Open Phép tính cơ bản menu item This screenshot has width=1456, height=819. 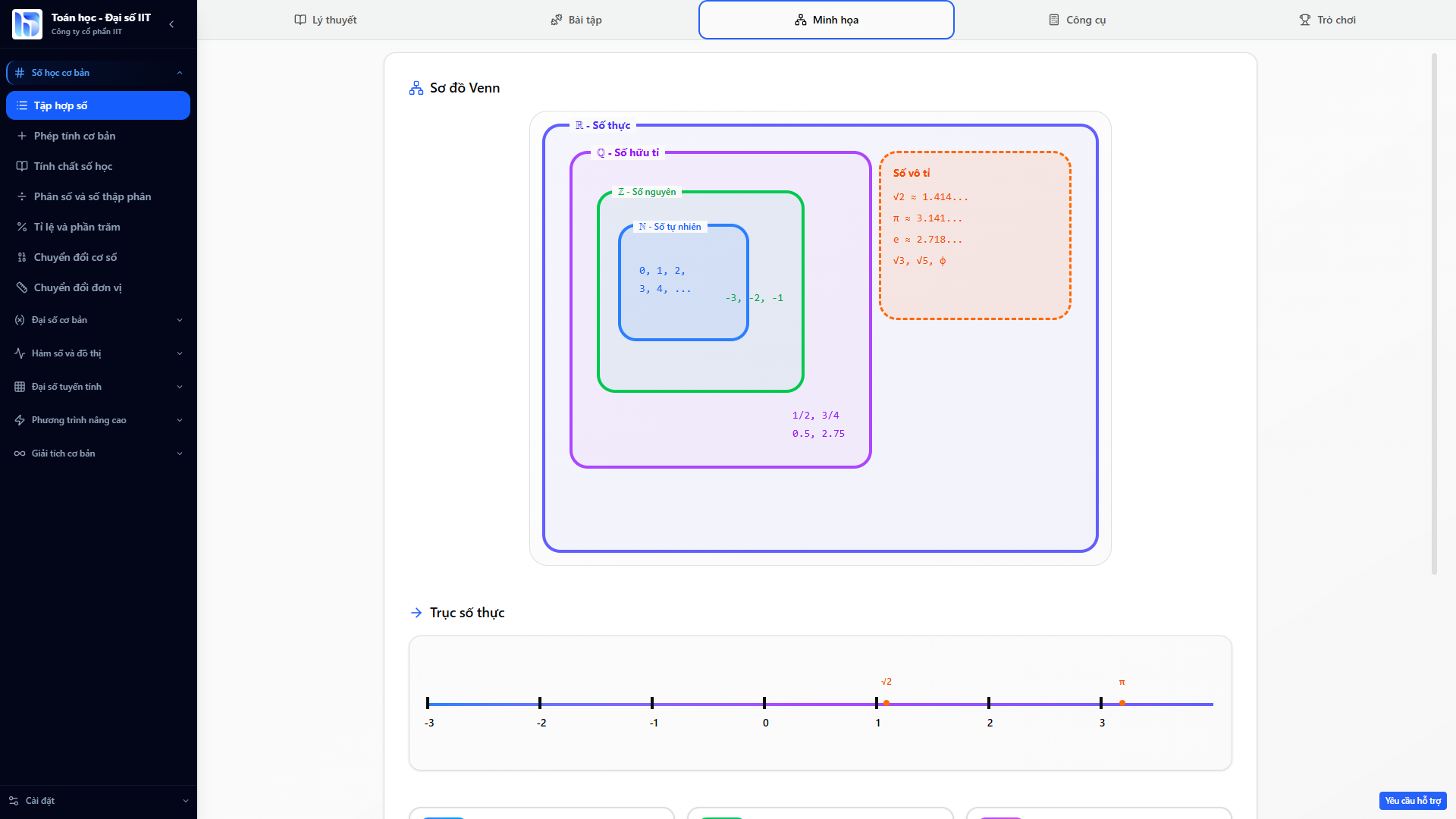[x=74, y=136]
